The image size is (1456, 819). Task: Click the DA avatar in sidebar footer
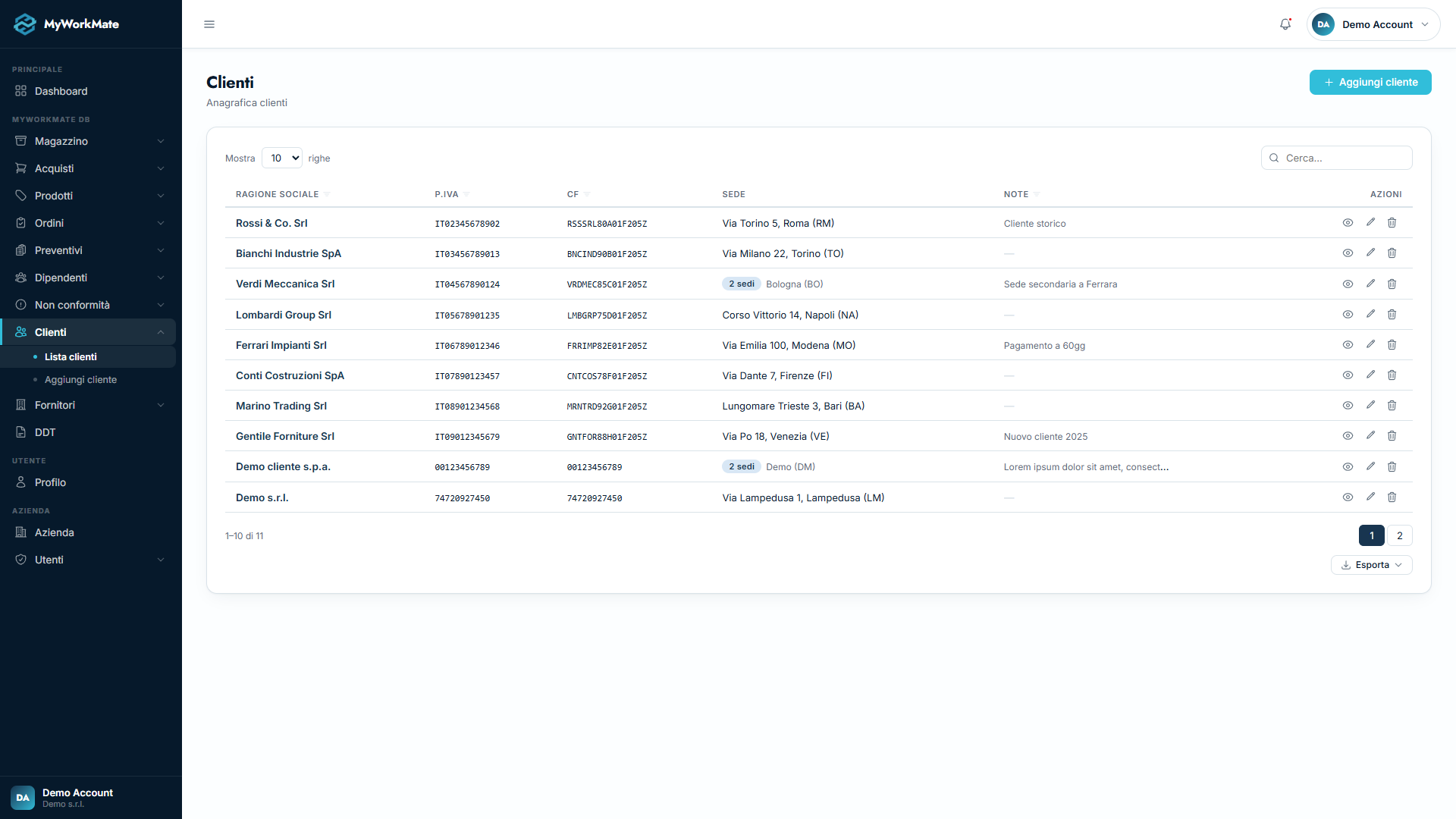pos(23,798)
